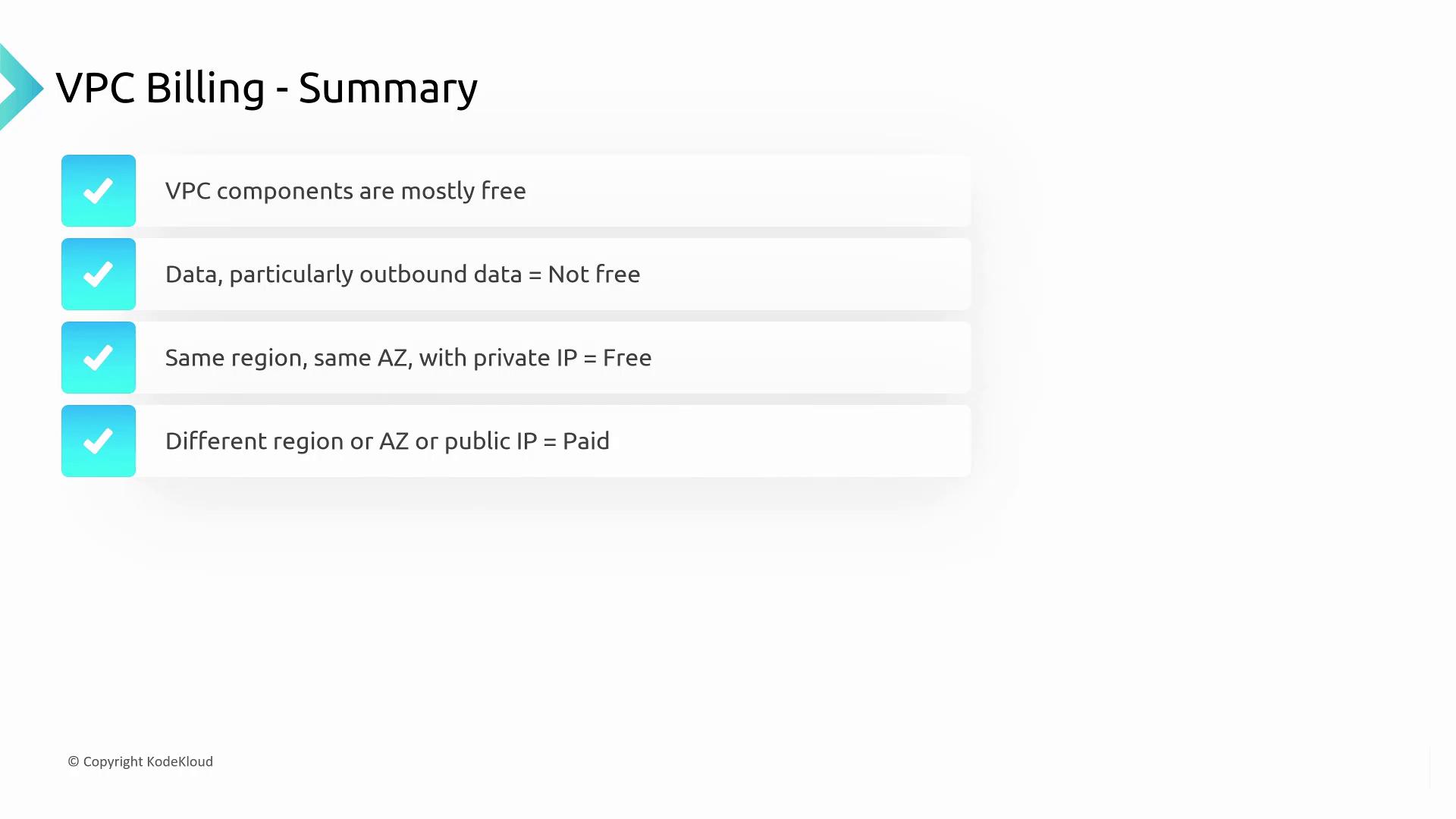Click the "Not free" text in second bullet
Image resolution: width=1456 pixels, height=819 pixels.
594,275
